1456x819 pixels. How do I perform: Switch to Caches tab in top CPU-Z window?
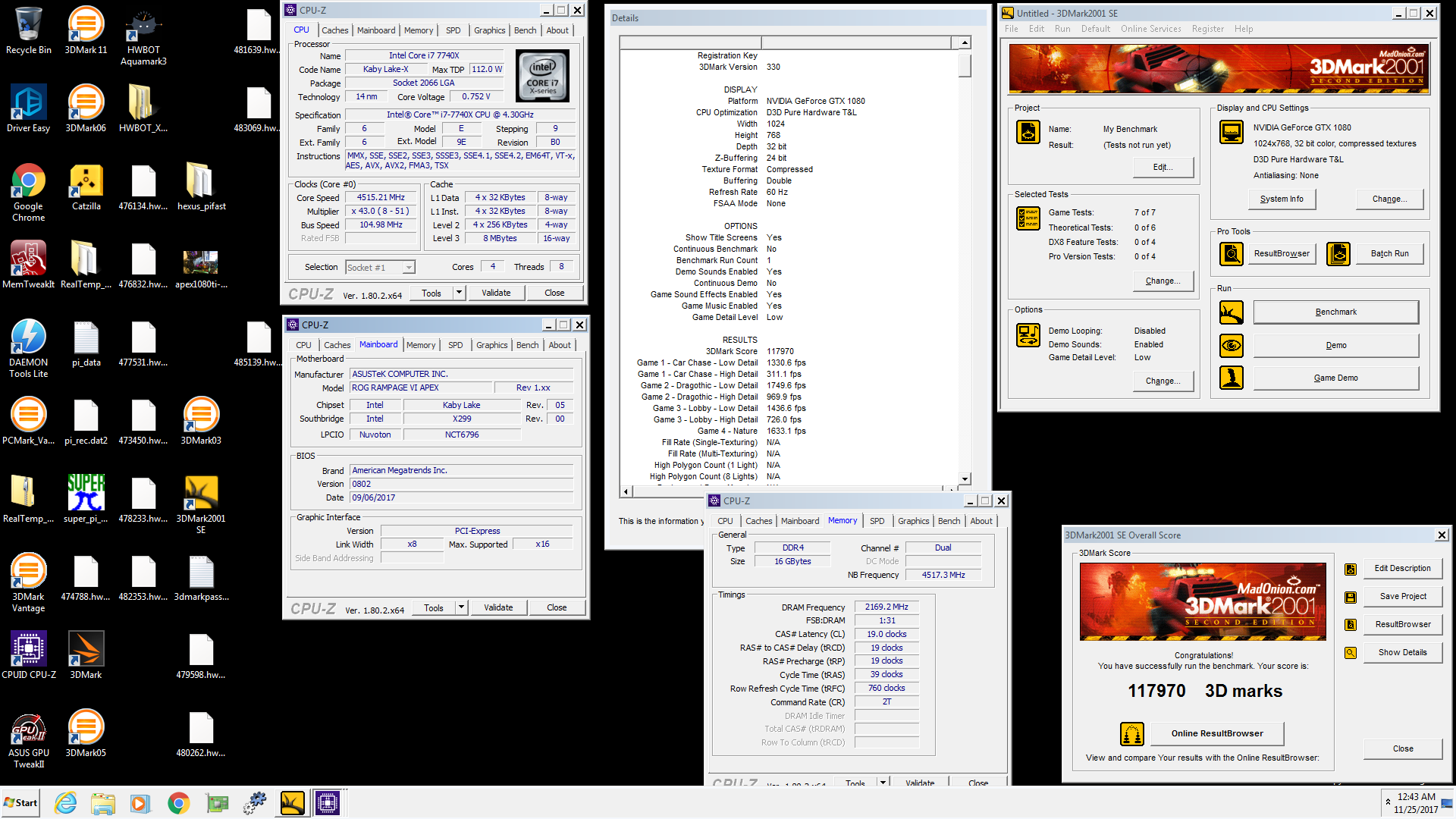point(334,30)
